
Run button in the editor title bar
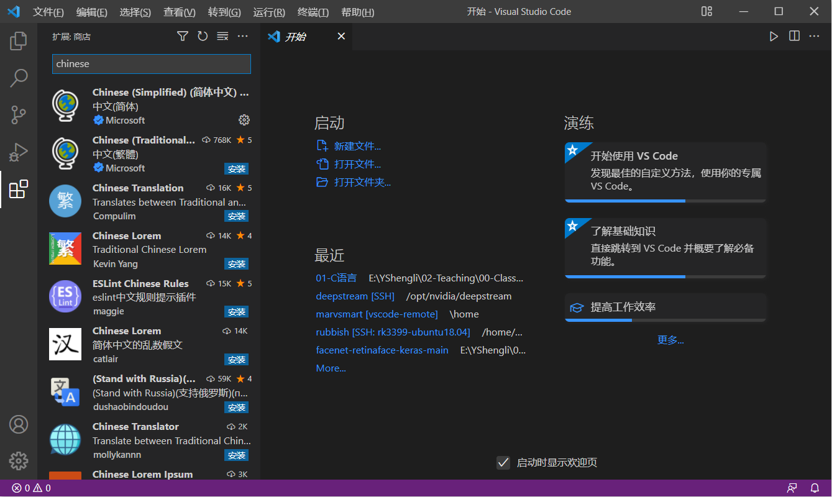pos(774,36)
